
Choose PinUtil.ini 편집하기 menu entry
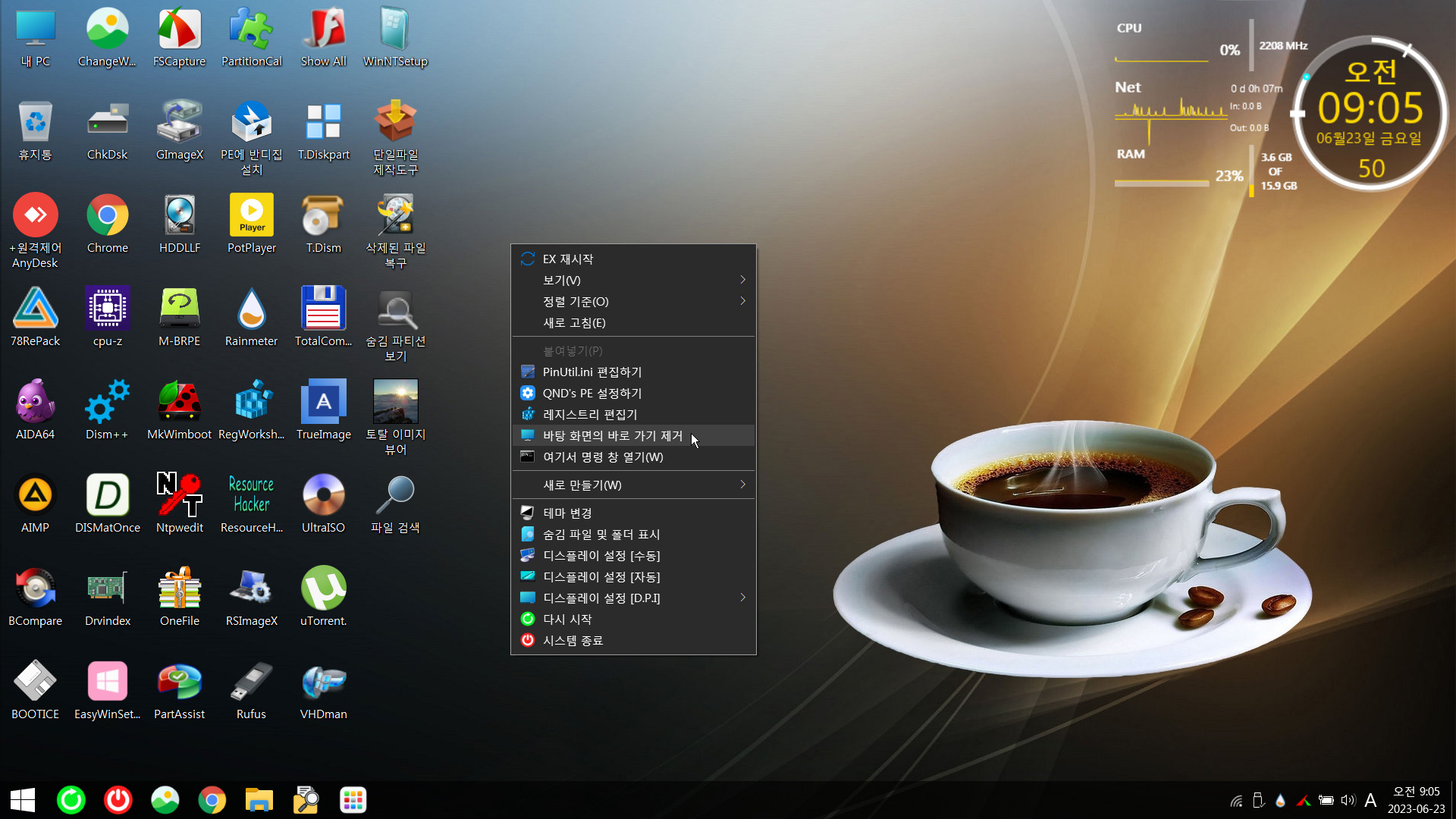(633, 372)
